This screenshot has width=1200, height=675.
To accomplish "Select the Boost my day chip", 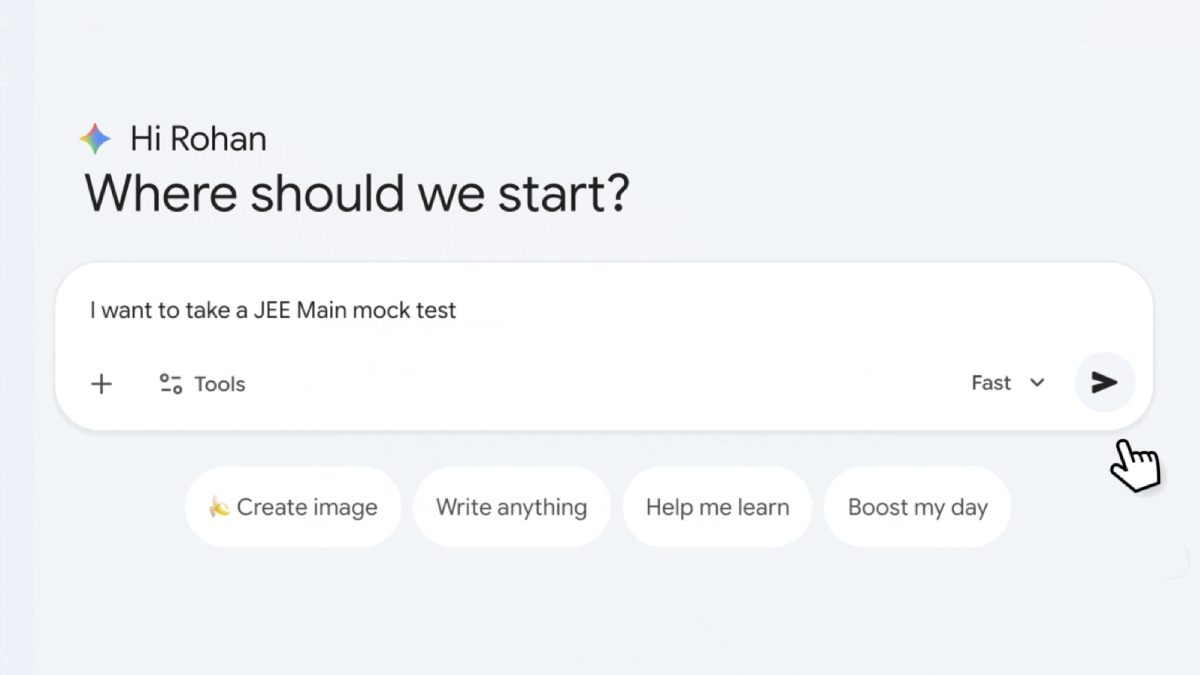I will click(917, 507).
